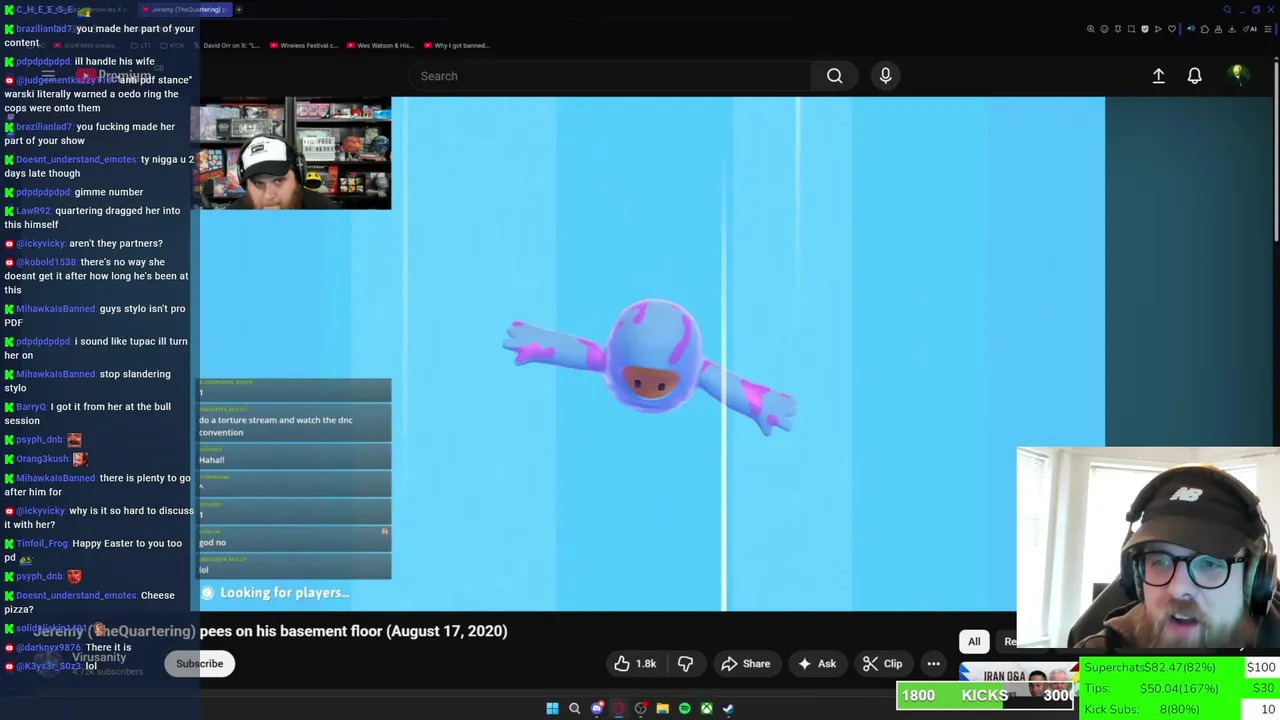The height and width of the screenshot is (720, 1280).
Task: Subscribe to the channel
Action: [200, 664]
